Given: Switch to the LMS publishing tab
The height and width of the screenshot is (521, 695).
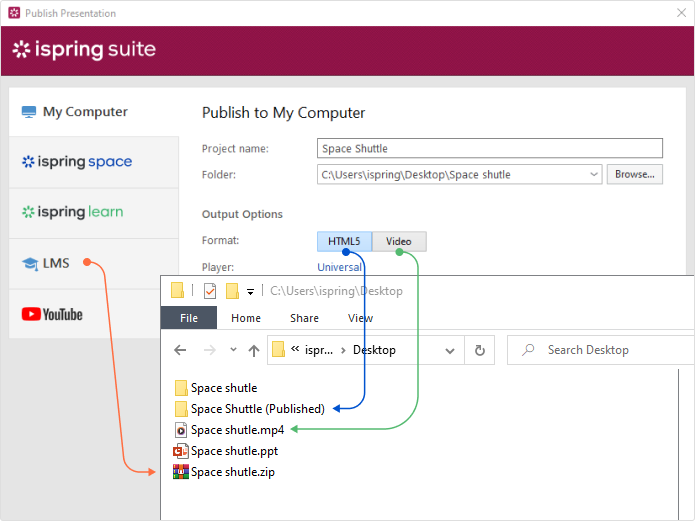Looking at the screenshot, I should coord(94,263).
